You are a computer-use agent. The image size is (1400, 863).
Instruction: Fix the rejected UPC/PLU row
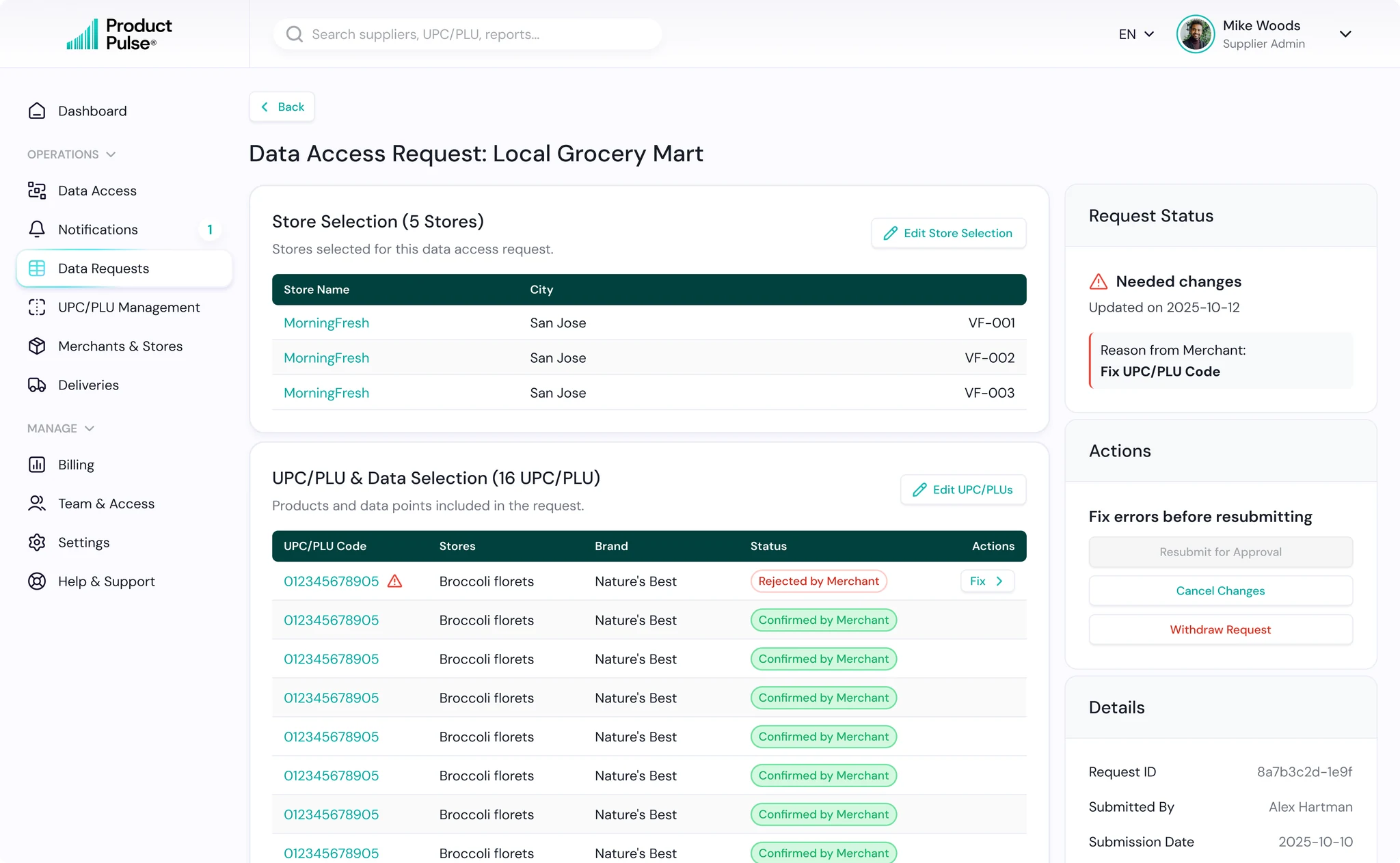click(987, 581)
